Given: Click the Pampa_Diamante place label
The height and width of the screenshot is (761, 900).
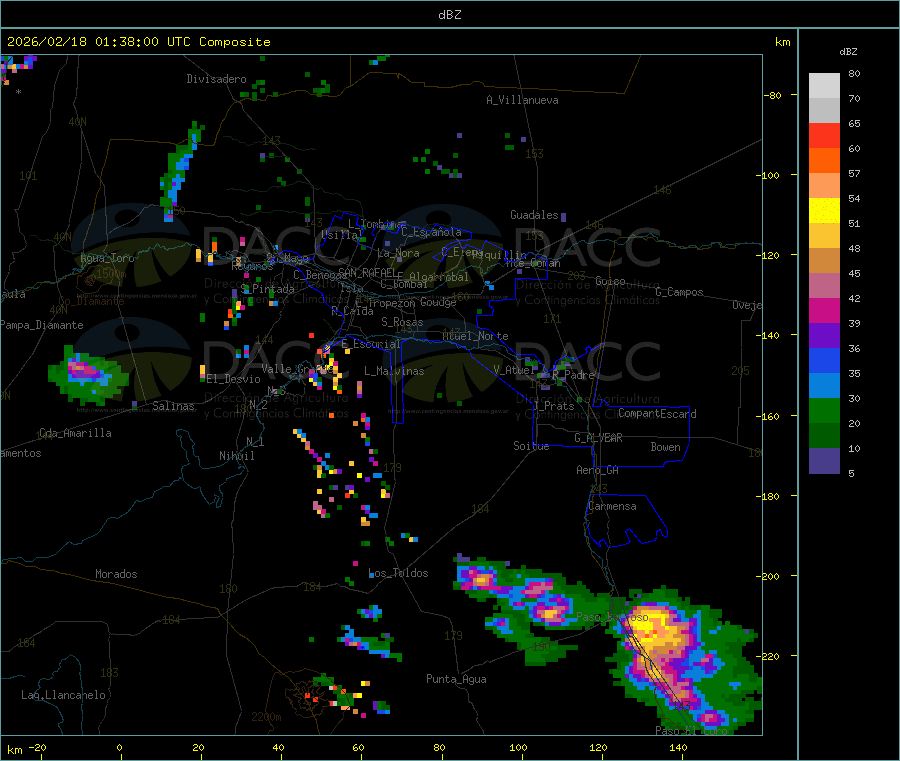Looking at the screenshot, I should tap(42, 325).
